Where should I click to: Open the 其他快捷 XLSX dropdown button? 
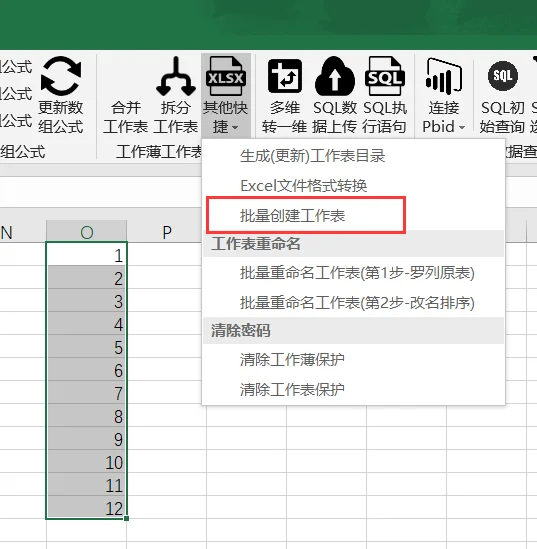pyautogui.click(x=225, y=96)
